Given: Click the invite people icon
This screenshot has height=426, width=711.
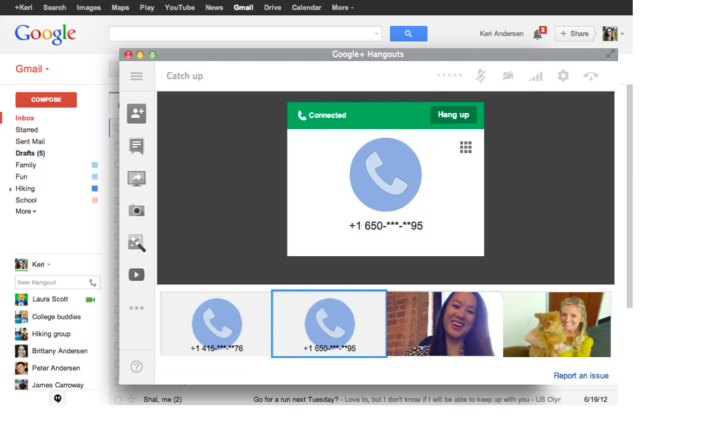Looking at the screenshot, I should click(136, 113).
